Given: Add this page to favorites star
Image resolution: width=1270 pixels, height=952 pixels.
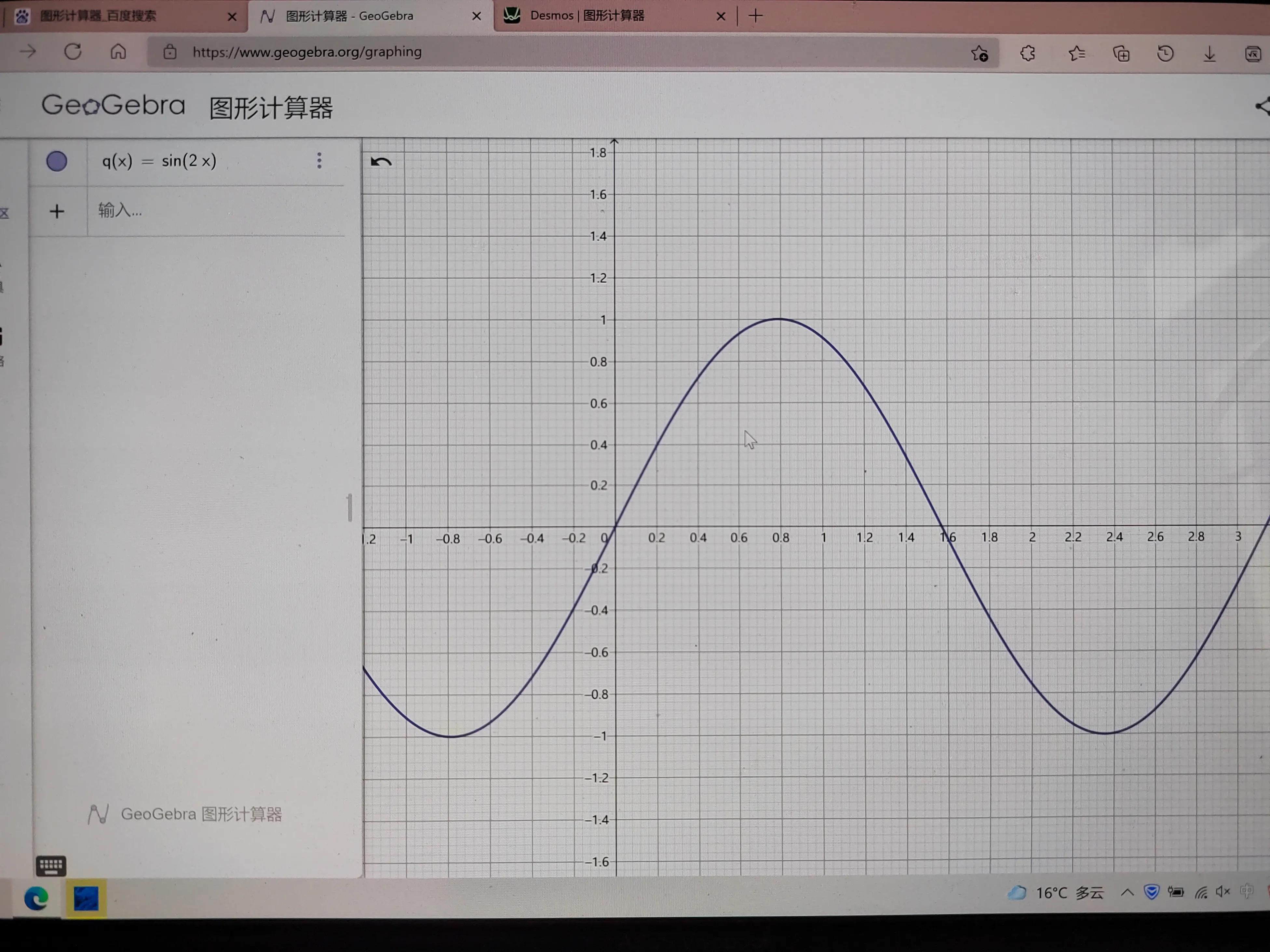Looking at the screenshot, I should click(980, 53).
